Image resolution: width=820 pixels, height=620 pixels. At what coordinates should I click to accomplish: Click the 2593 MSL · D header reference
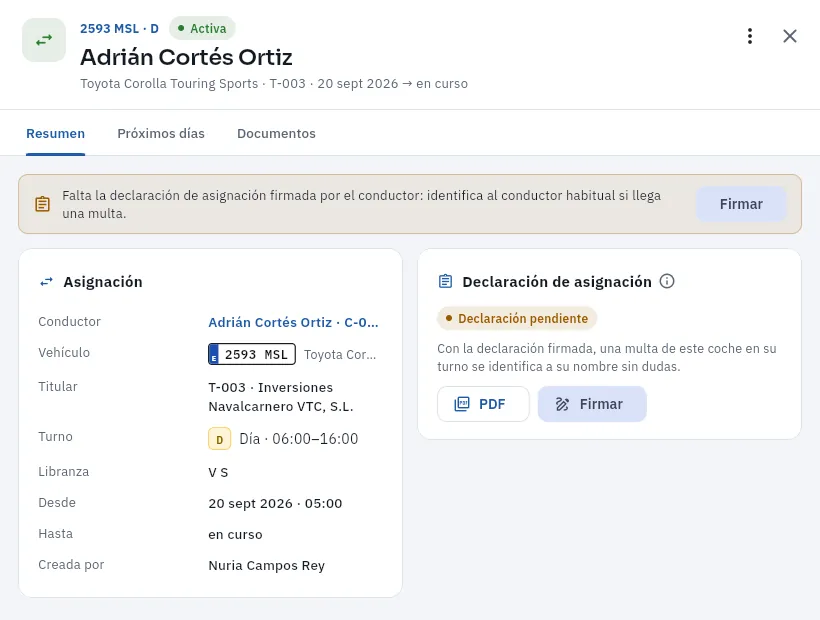(119, 28)
